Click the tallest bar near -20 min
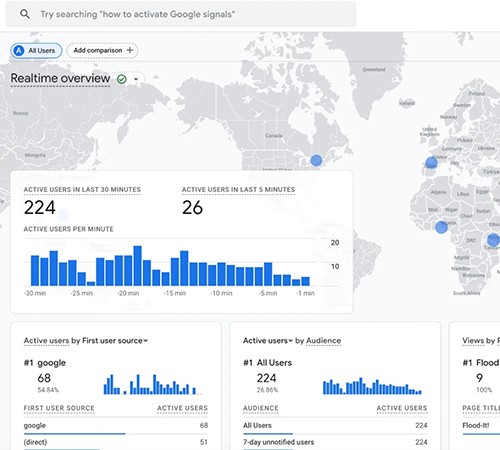This screenshot has height=450, width=500. point(137,266)
